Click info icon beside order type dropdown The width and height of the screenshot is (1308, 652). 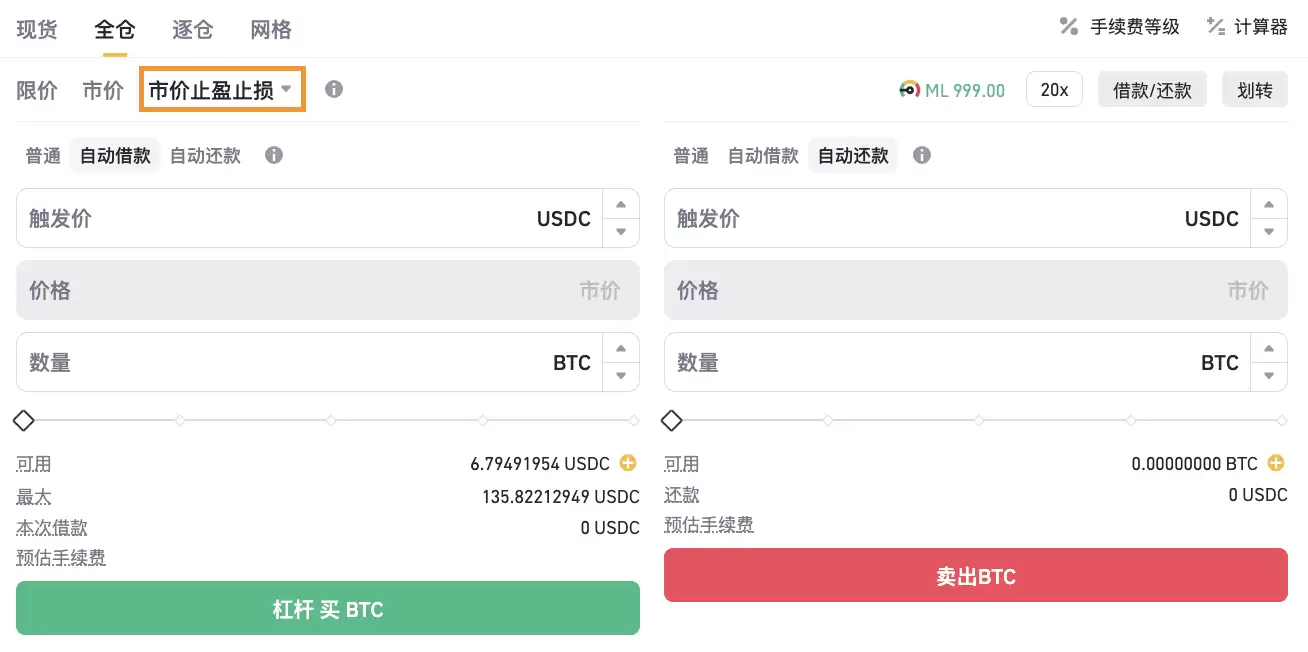pos(334,89)
